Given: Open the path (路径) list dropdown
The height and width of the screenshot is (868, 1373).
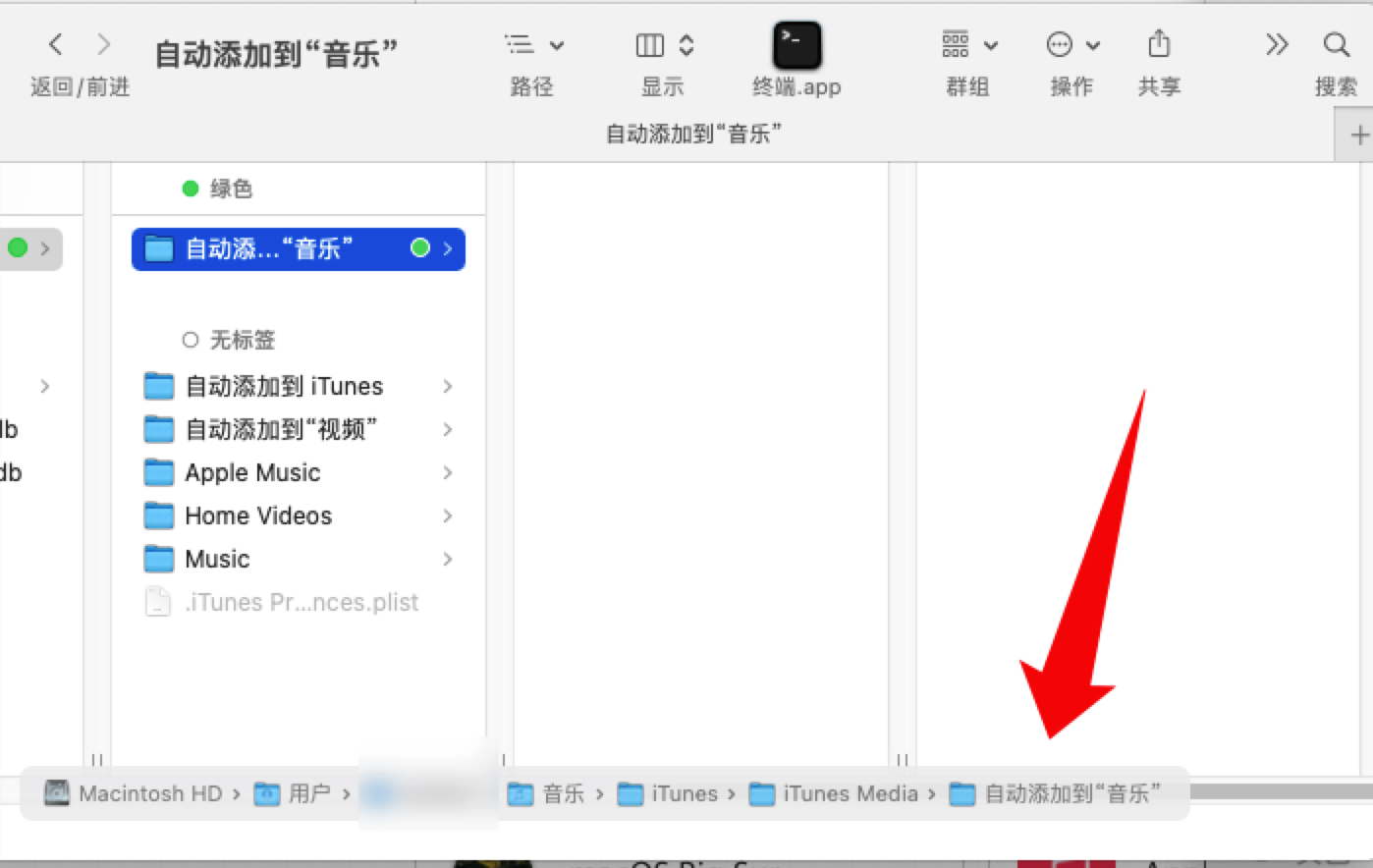Looking at the screenshot, I should coord(533,45).
